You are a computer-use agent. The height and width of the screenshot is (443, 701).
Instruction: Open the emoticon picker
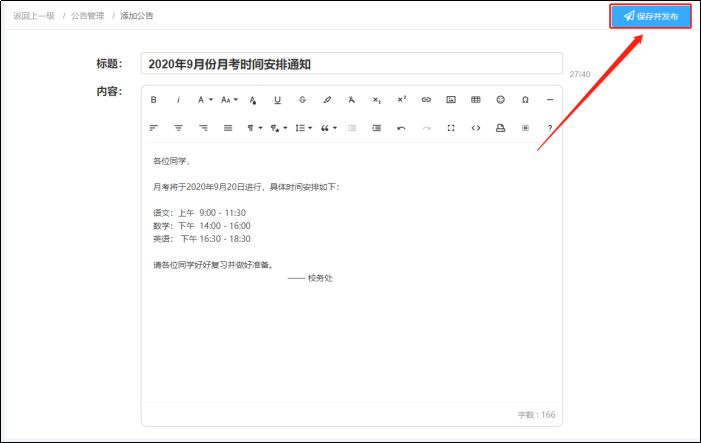pyautogui.click(x=500, y=100)
